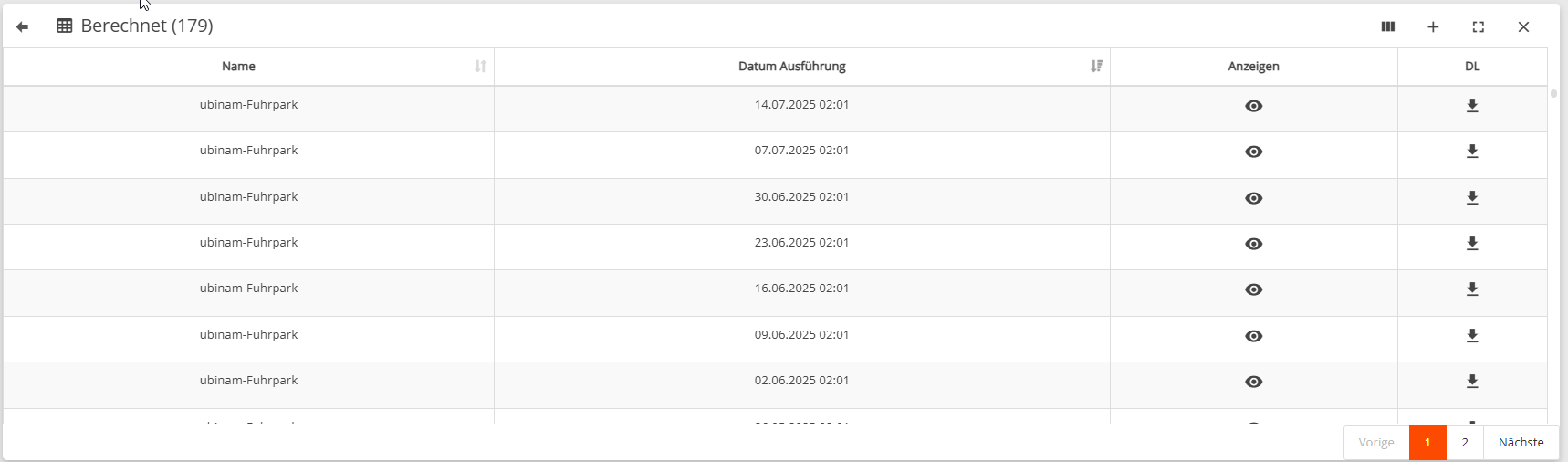
Task: Click the back arrow icon
Action: point(23,27)
